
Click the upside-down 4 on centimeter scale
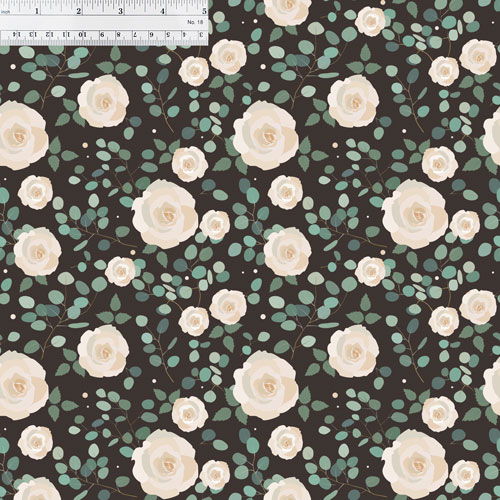tap(184, 34)
